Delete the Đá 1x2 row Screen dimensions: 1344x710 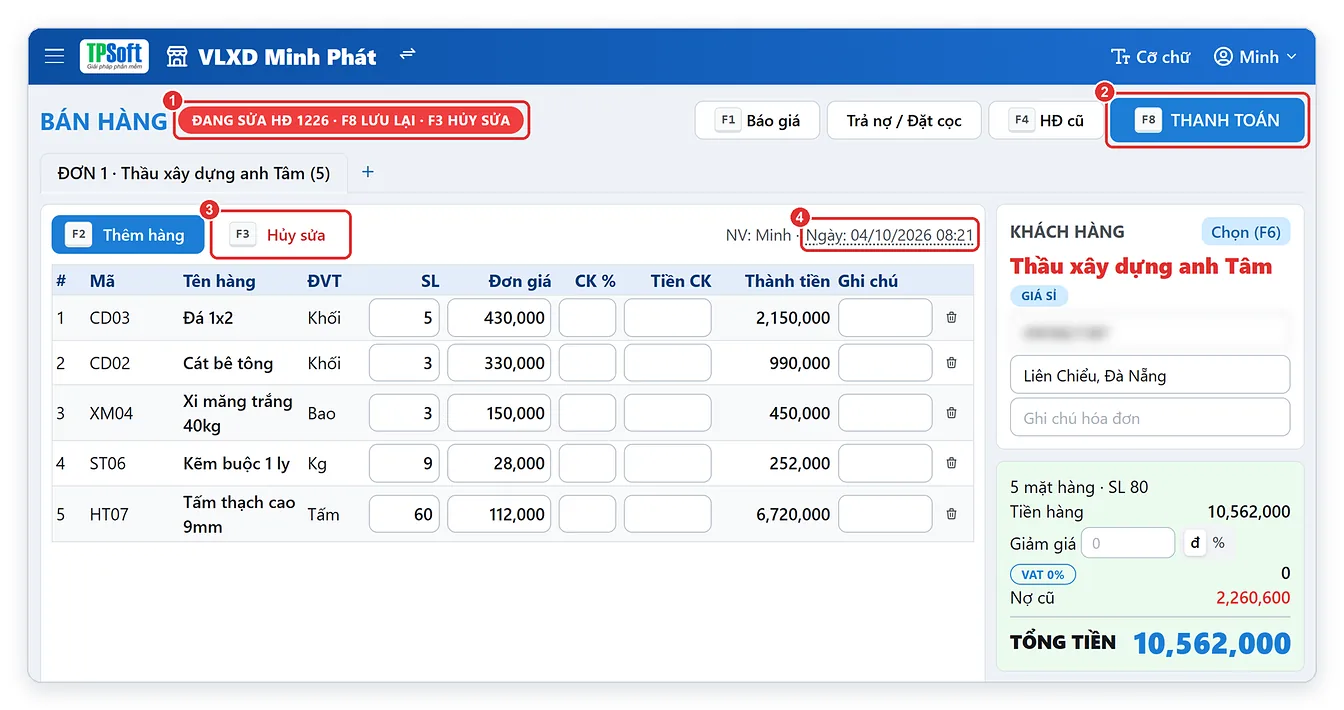(951, 318)
